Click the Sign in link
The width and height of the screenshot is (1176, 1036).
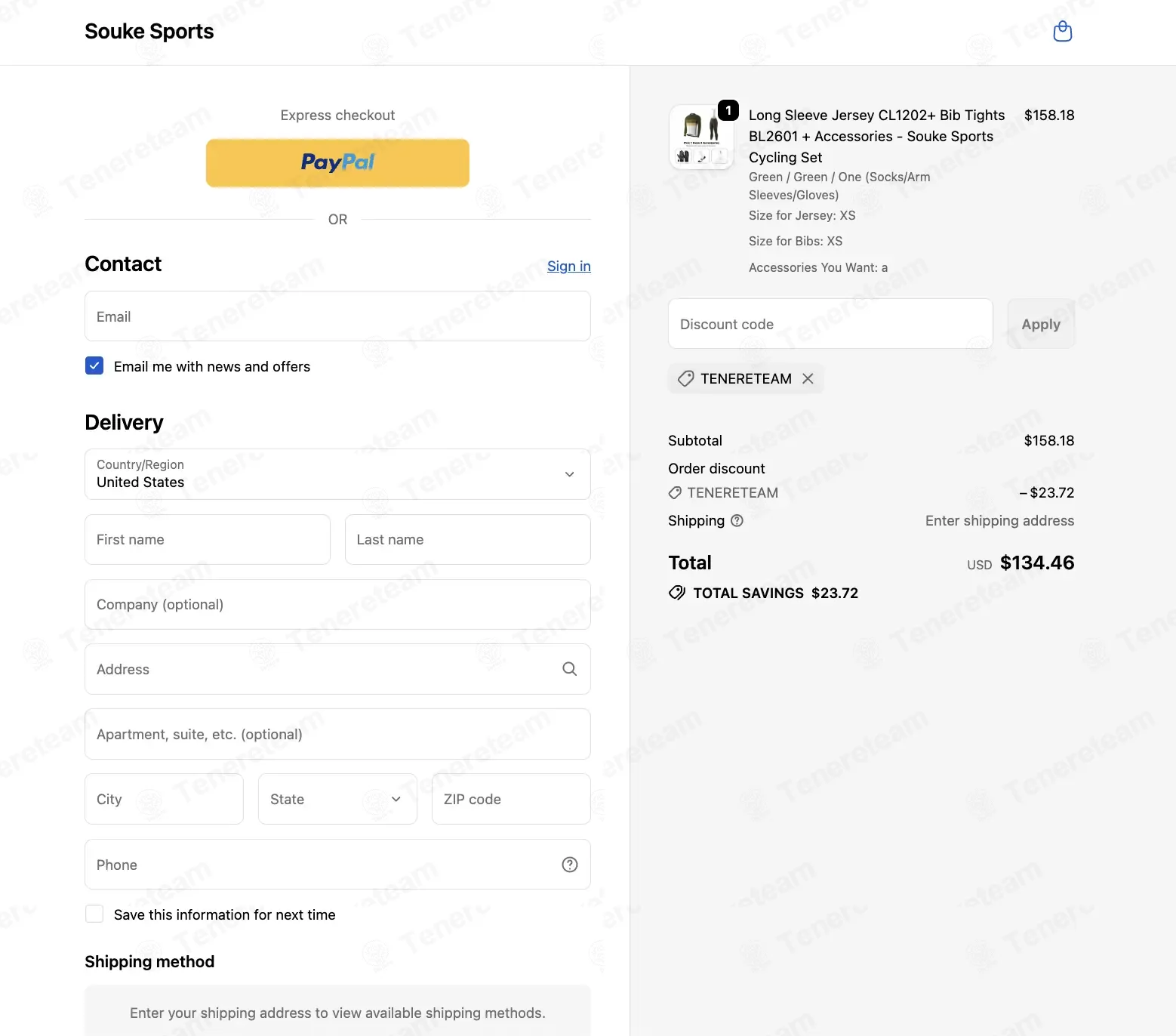tap(569, 266)
